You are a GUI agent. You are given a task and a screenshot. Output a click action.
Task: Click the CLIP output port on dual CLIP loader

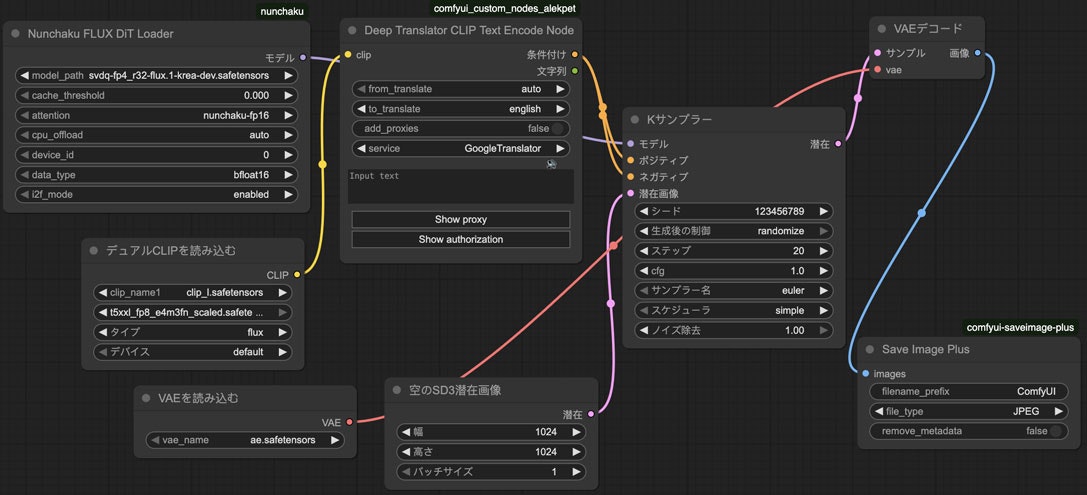tap(297, 275)
